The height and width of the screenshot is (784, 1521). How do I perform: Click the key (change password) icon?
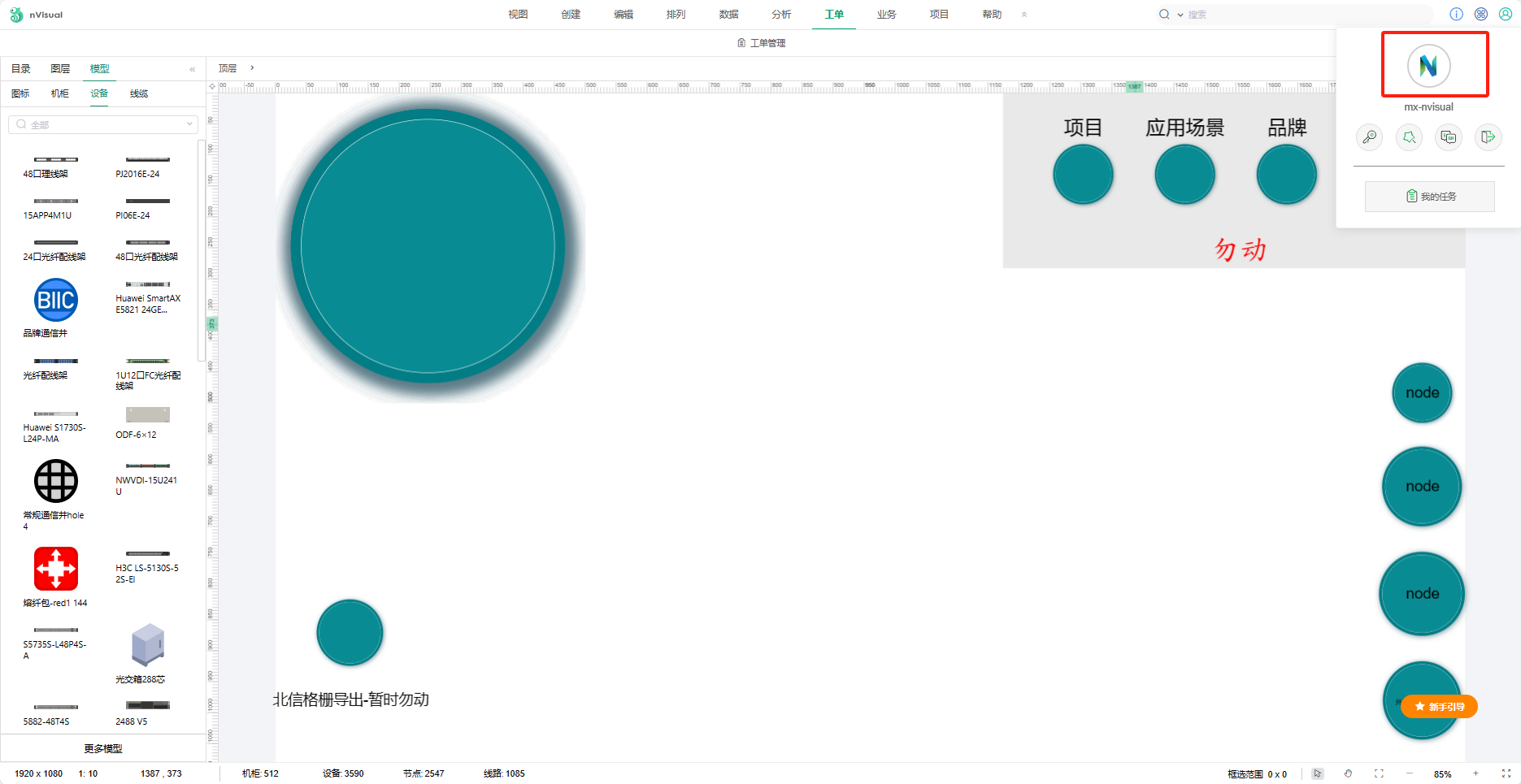[x=1370, y=136]
